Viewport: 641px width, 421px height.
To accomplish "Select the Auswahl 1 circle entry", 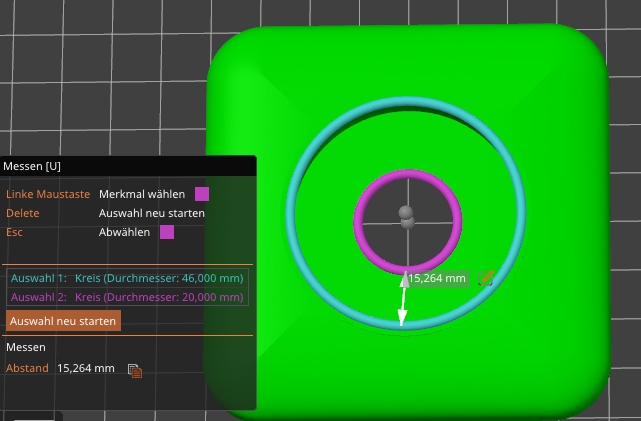I will tap(127, 278).
